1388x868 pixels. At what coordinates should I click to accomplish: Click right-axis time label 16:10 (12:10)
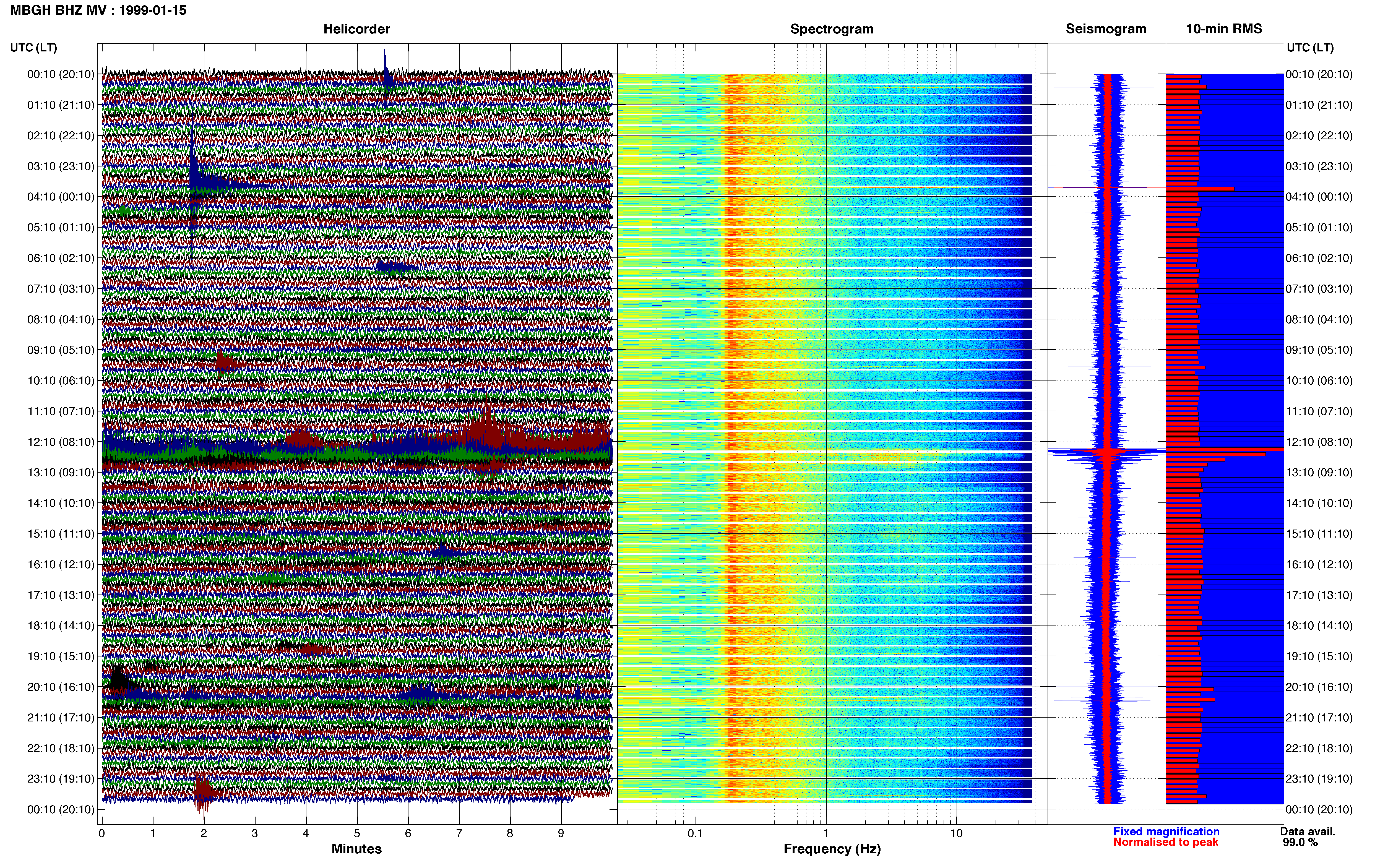click(x=1319, y=564)
